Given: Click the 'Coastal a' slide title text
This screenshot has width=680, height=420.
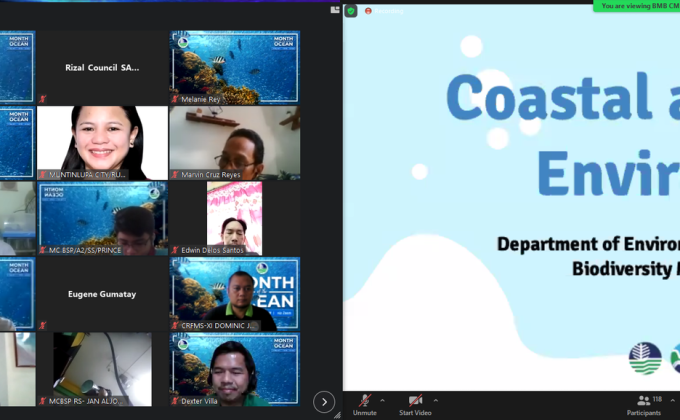Looking at the screenshot, I should 562,97.
